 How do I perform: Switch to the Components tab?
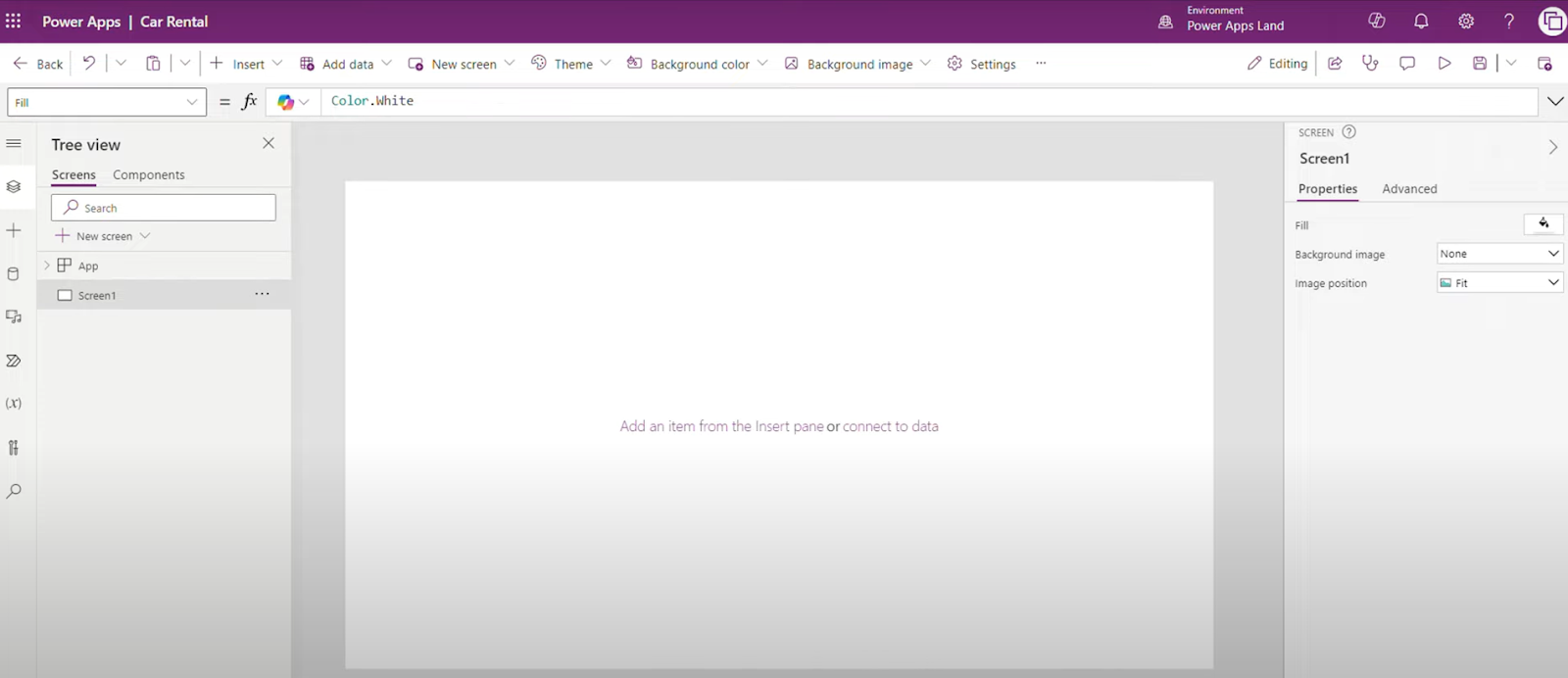coord(148,174)
